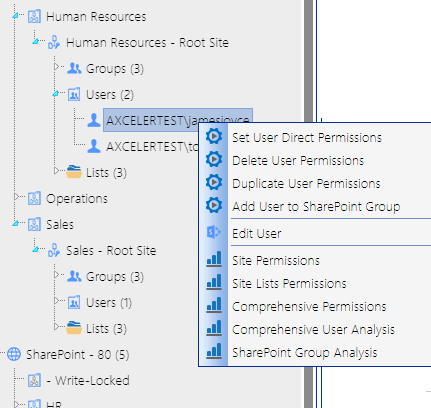Click the Human Resources site collection icon
The image size is (431, 408).
click(x=34, y=16)
